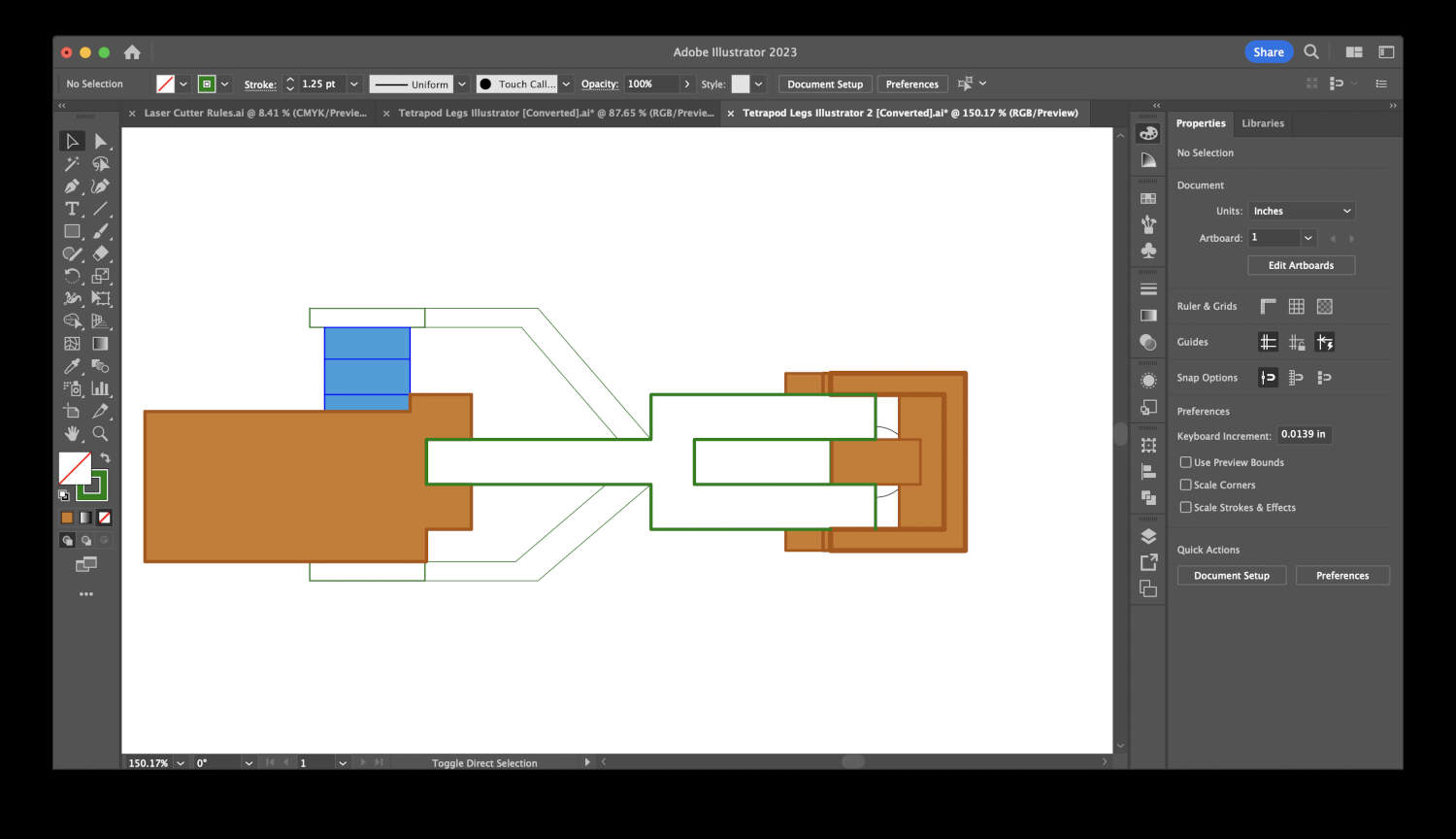Open the Color panel palette icon
The height and width of the screenshot is (839, 1456).
pyautogui.click(x=1148, y=134)
